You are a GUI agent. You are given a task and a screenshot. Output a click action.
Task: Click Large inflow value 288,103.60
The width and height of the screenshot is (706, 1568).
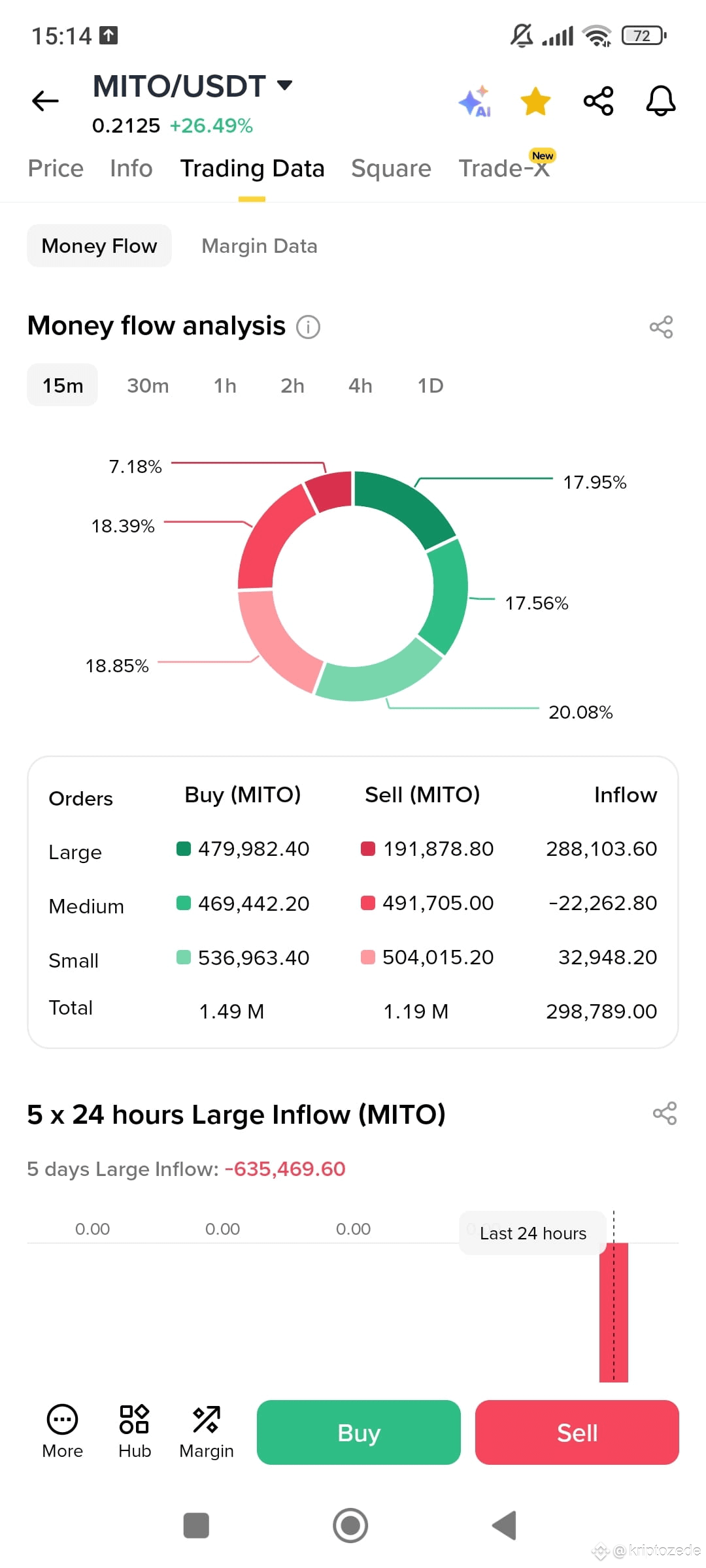tap(601, 849)
